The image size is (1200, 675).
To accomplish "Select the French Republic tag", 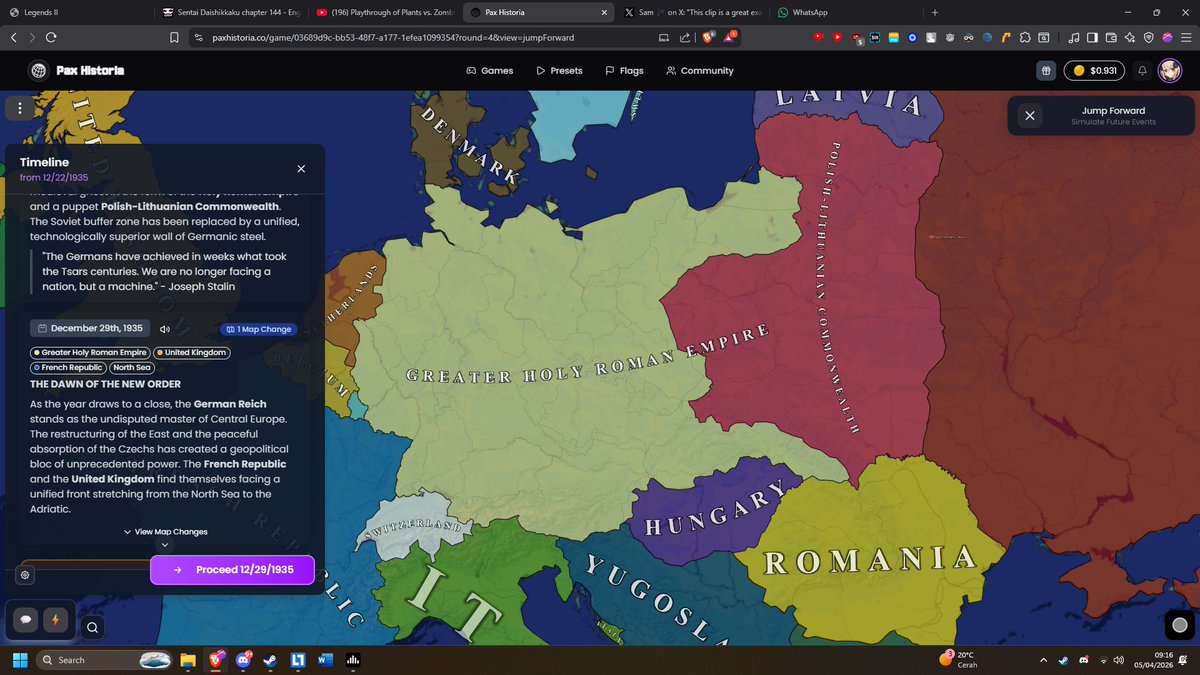I will [x=68, y=367].
